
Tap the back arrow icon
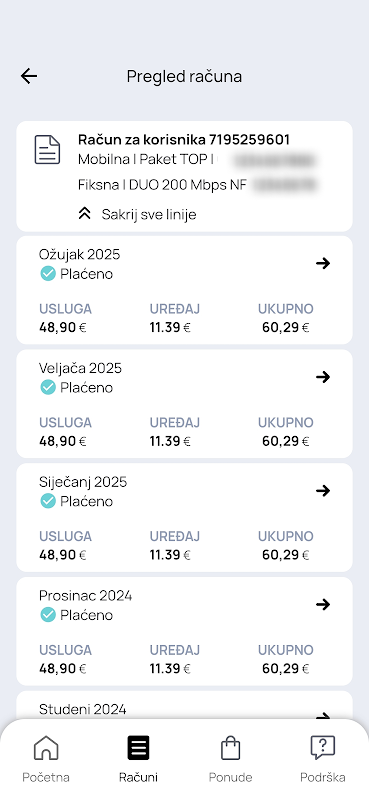(x=29, y=77)
